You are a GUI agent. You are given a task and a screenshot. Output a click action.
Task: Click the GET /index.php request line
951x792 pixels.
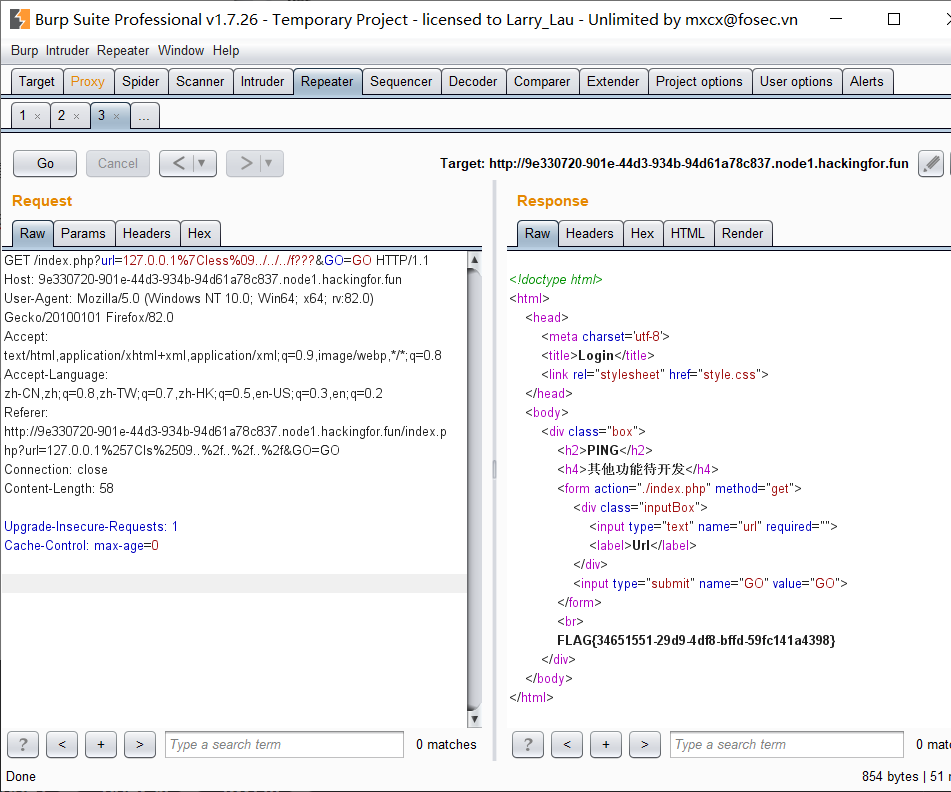(217, 261)
